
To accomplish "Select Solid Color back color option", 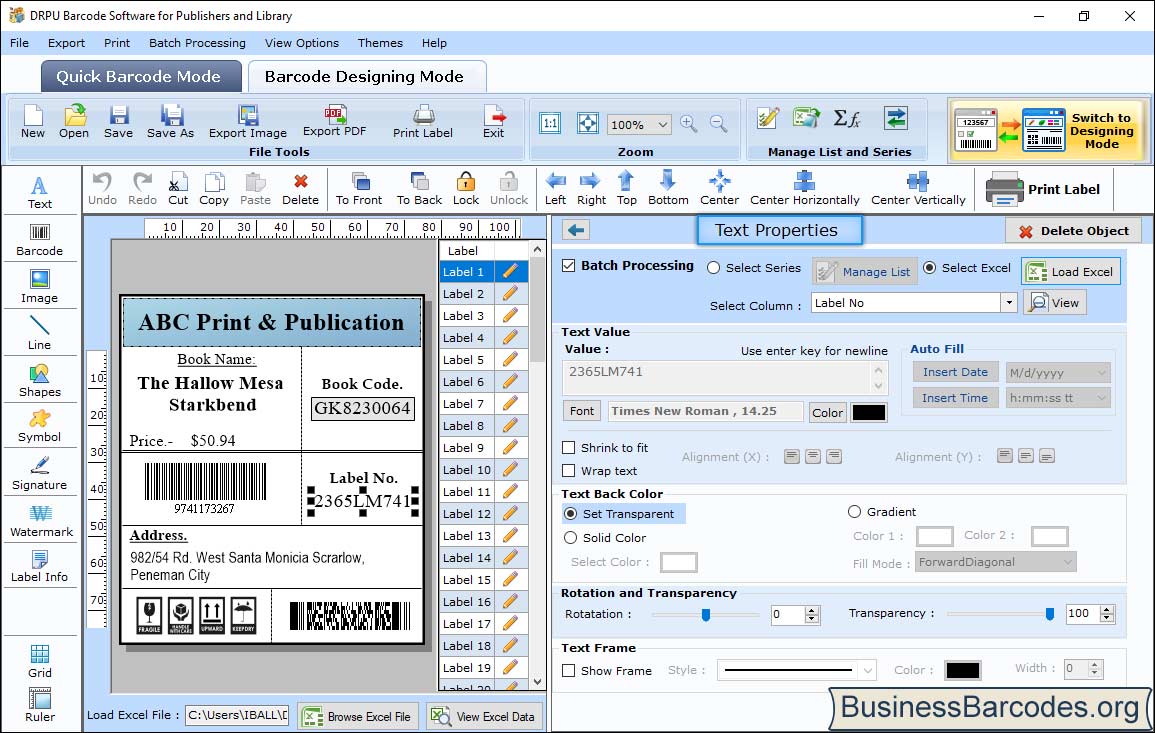I will 570,538.
